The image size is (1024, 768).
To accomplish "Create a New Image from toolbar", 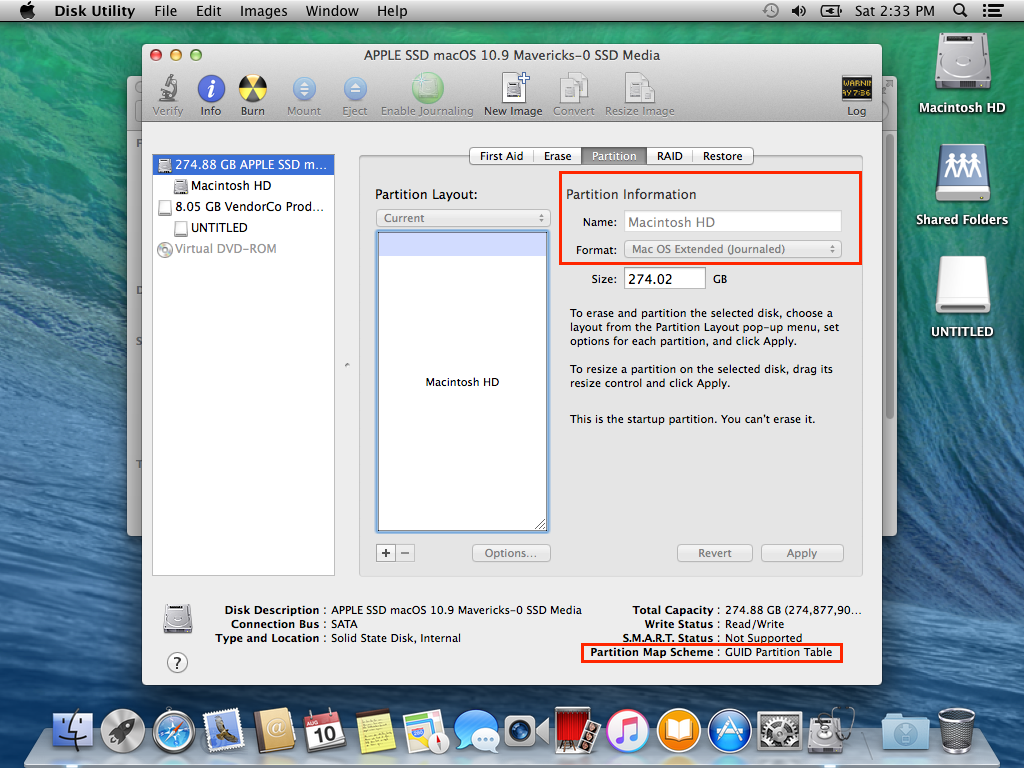I will point(514,88).
